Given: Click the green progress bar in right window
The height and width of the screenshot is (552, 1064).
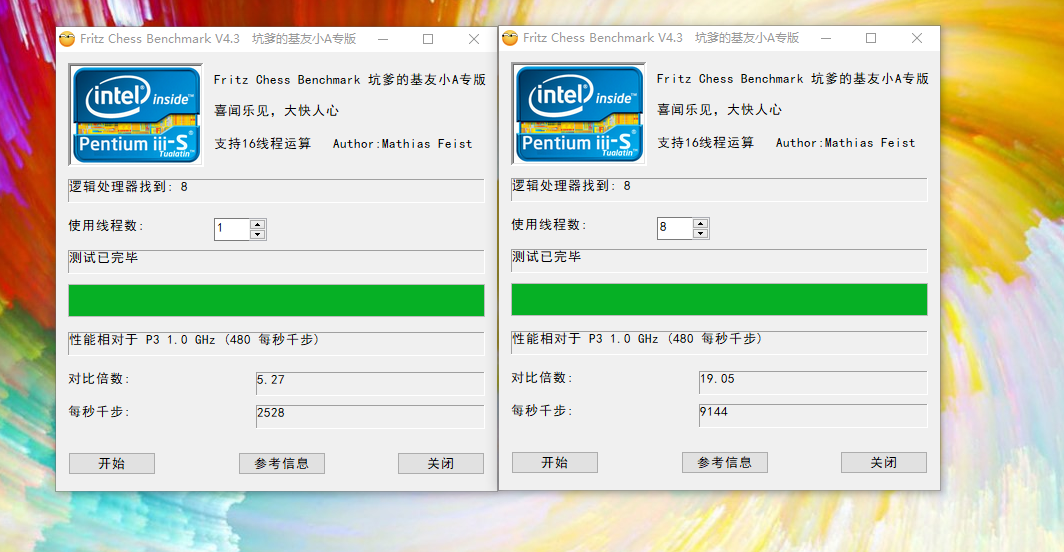Looking at the screenshot, I should [719, 299].
